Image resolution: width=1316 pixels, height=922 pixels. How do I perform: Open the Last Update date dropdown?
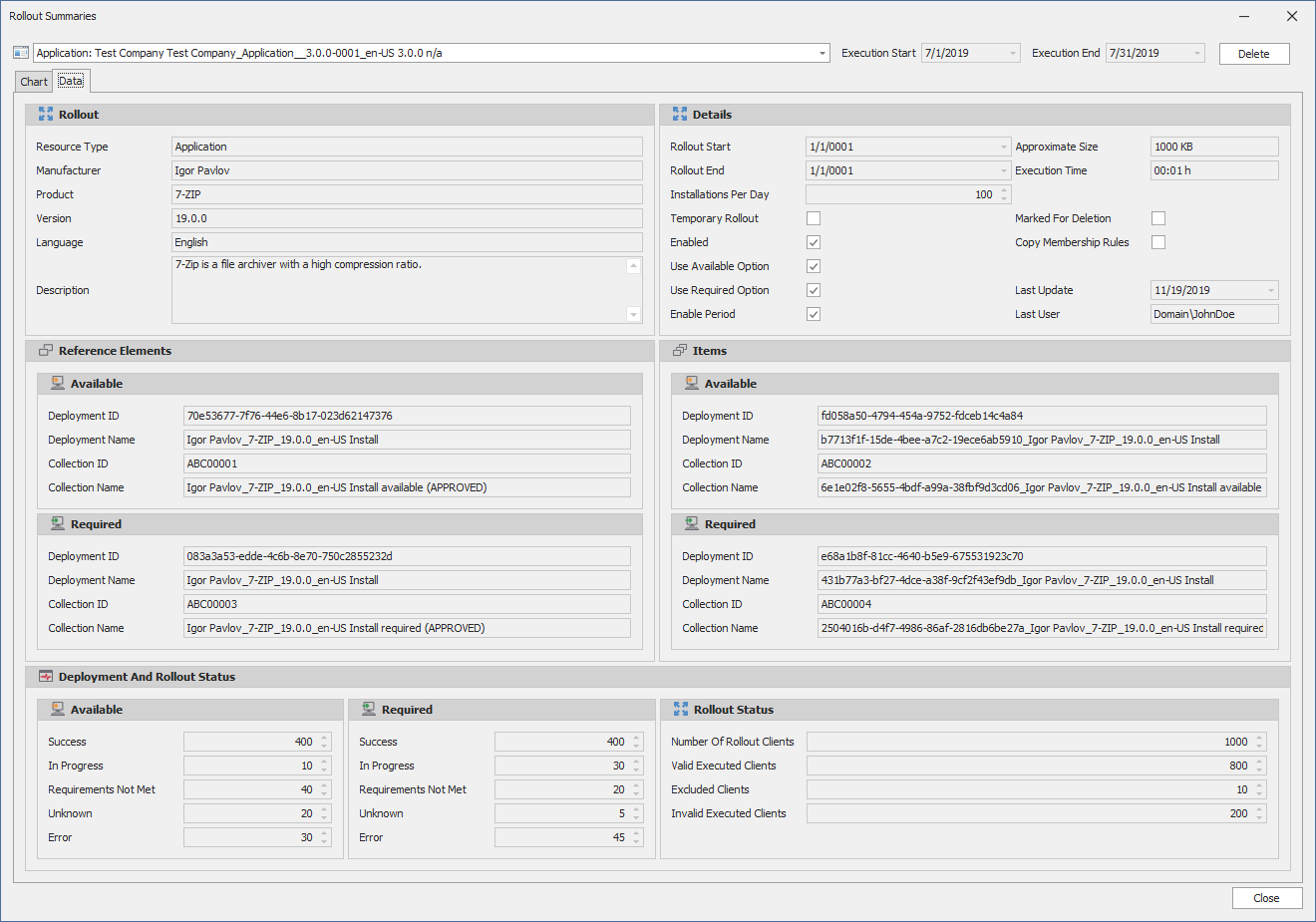[1271, 290]
